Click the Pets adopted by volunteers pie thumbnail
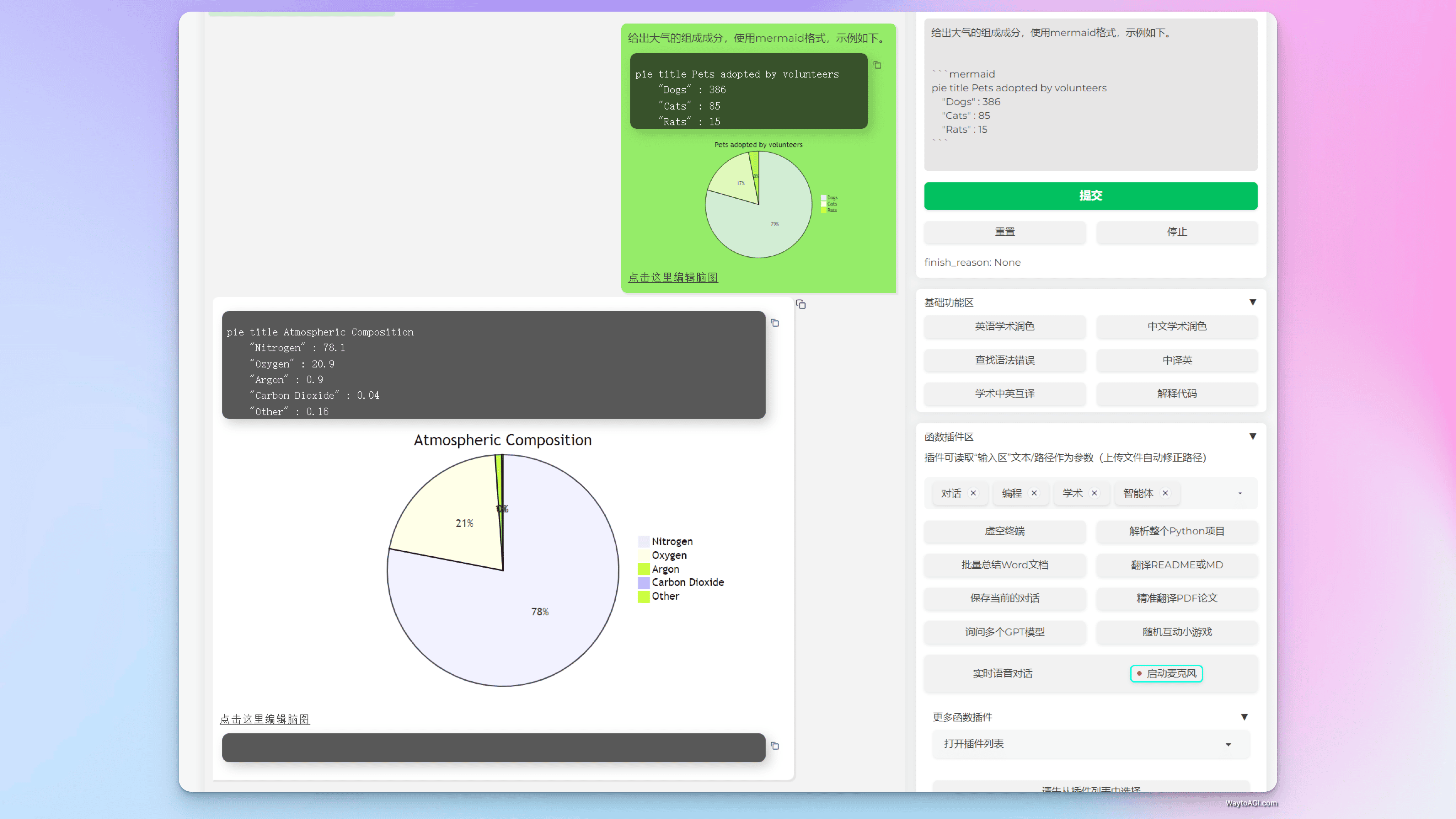Screen dimensions: 1456x819 pyautogui.click(x=758, y=205)
